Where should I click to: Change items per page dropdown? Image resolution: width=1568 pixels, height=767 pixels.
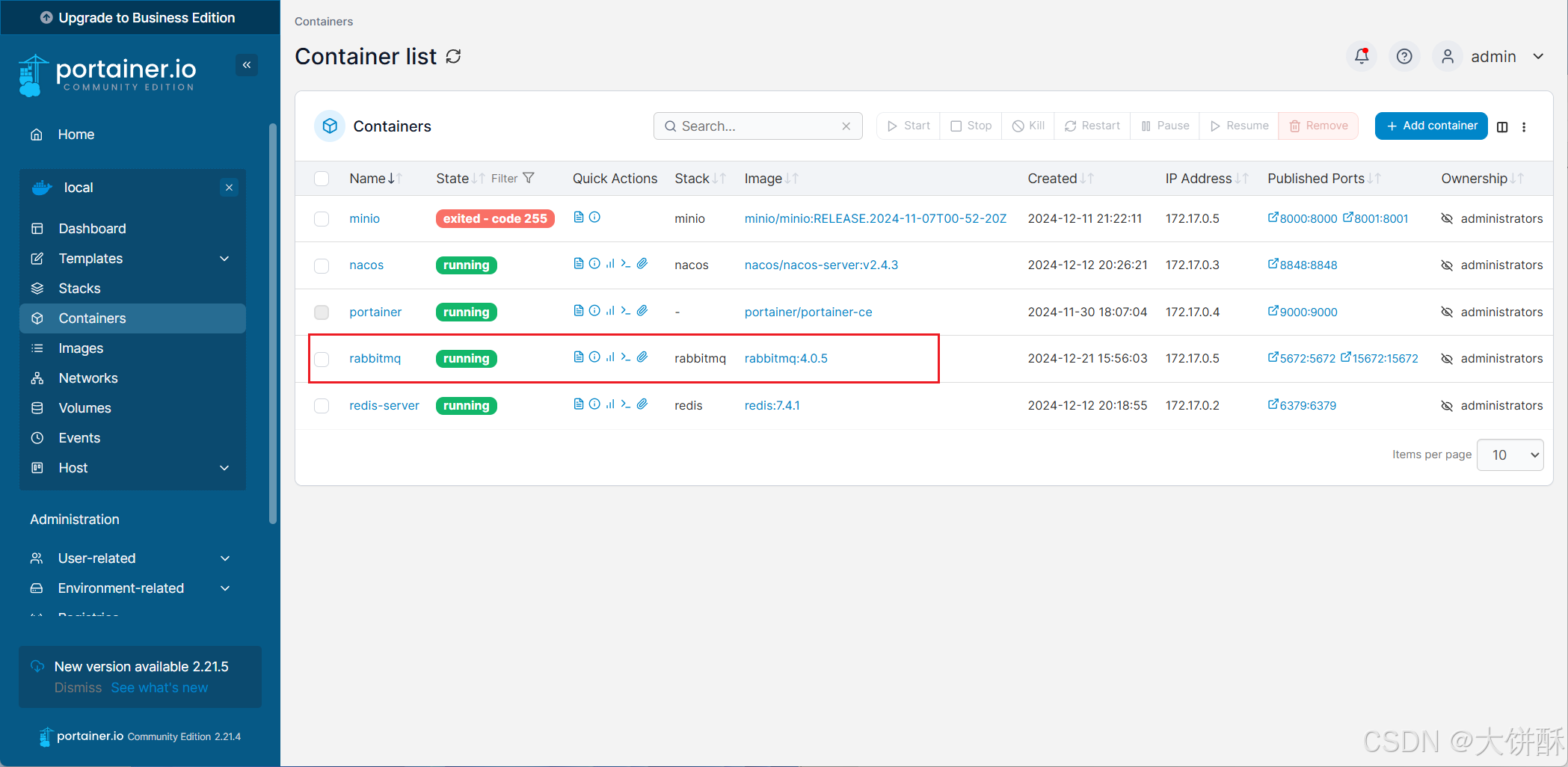click(x=1510, y=455)
